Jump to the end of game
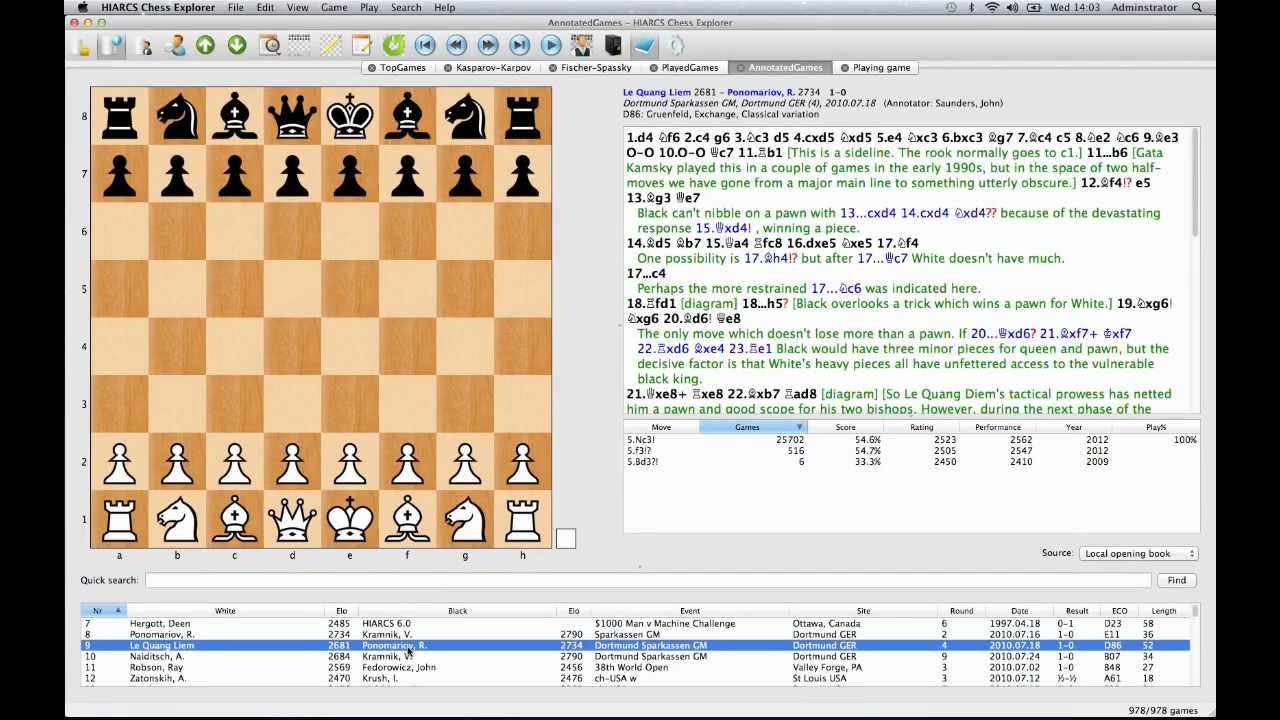Screen dimensions: 1280x720 [520, 45]
